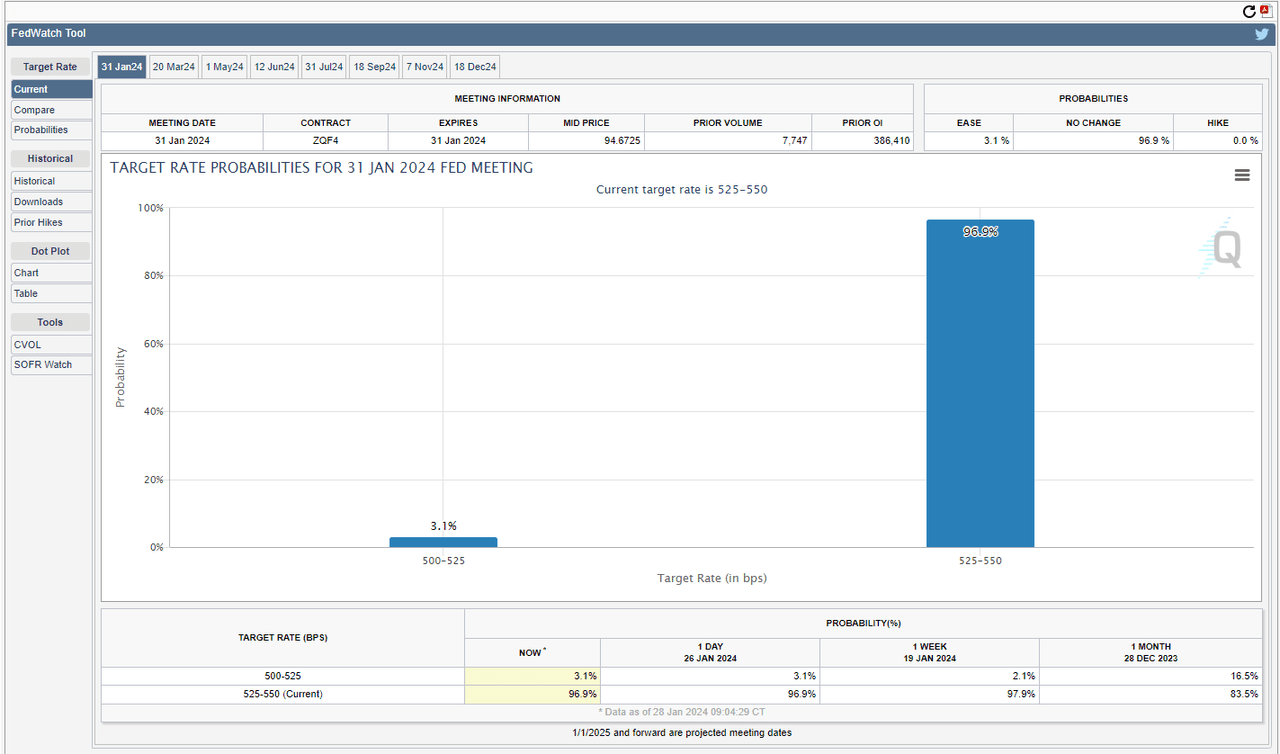Image resolution: width=1280 pixels, height=754 pixels.
Task: Click the Historical section header
Action: [x=50, y=158]
